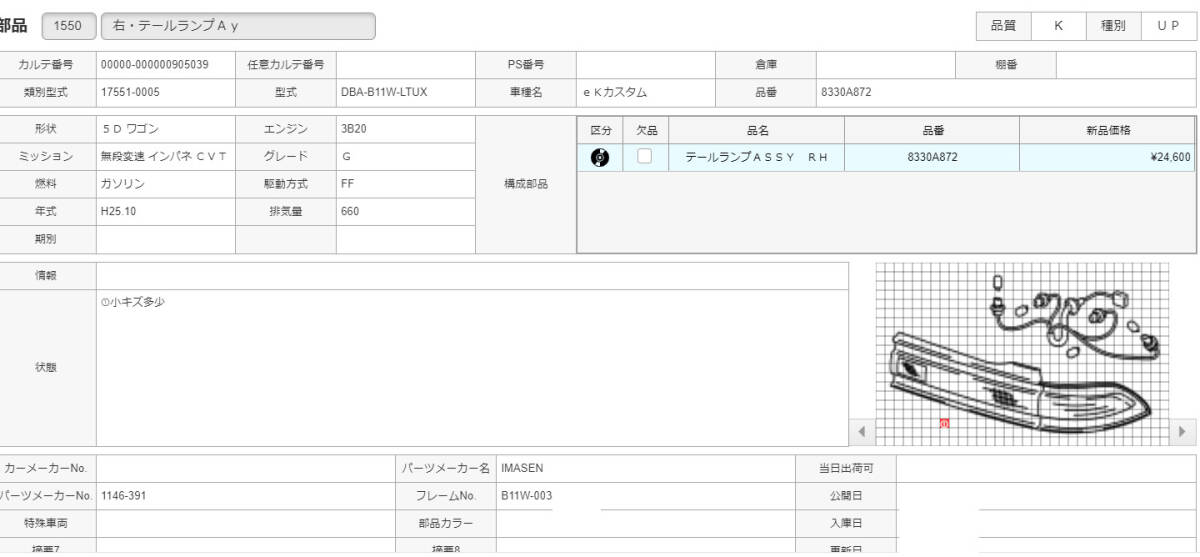The width and height of the screenshot is (1200, 557).
Task: Click the empty 部品カラー field
Action: point(646,523)
